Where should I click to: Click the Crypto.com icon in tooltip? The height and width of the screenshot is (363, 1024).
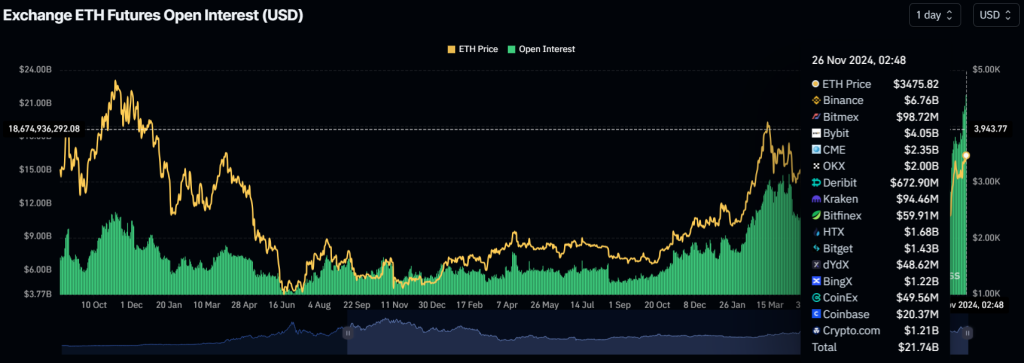click(816, 330)
